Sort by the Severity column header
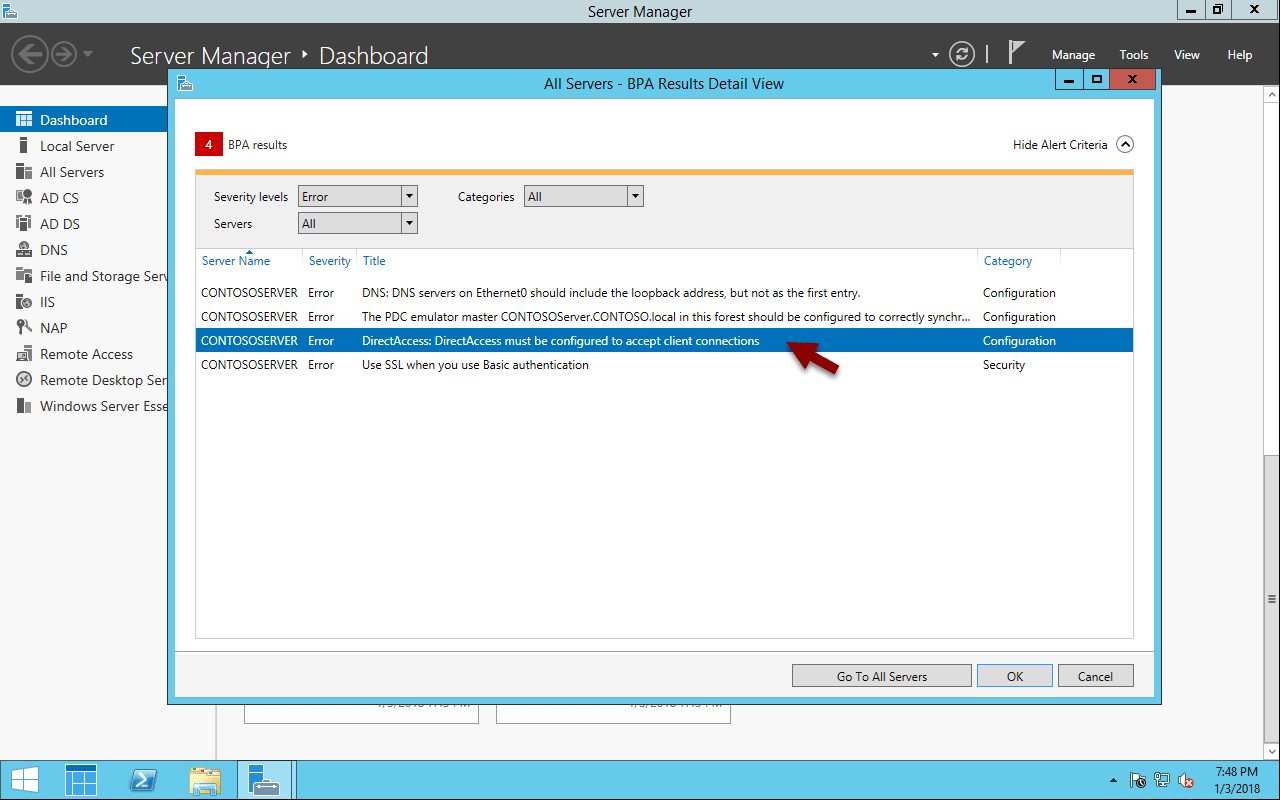Image resolution: width=1280 pixels, height=800 pixels. (x=329, y=260)
